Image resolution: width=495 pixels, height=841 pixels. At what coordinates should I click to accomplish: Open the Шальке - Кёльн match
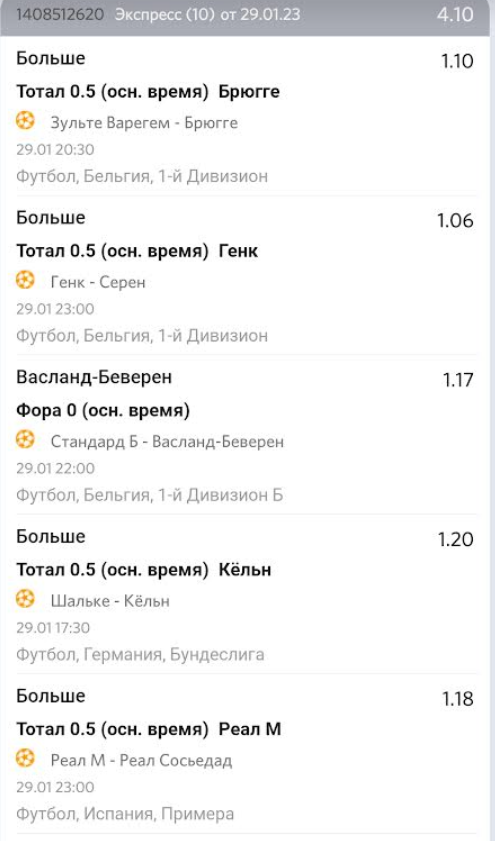(x=110, y=601)
